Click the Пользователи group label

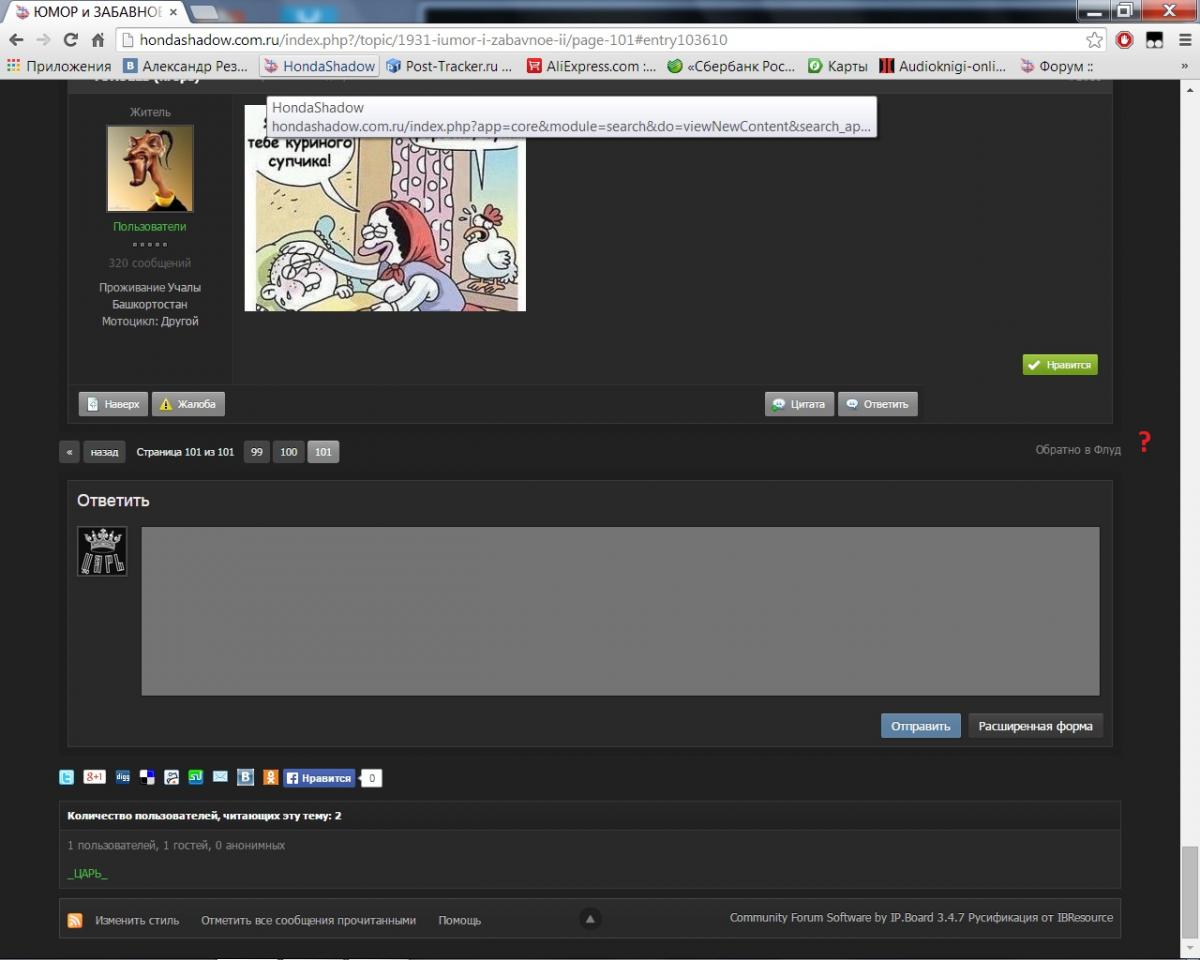click(149, 227)
